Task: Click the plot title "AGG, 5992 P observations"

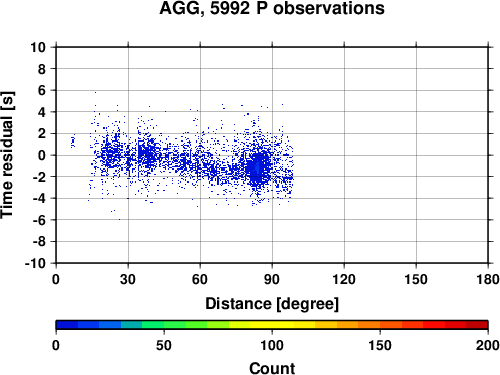Action: [272, 8]
